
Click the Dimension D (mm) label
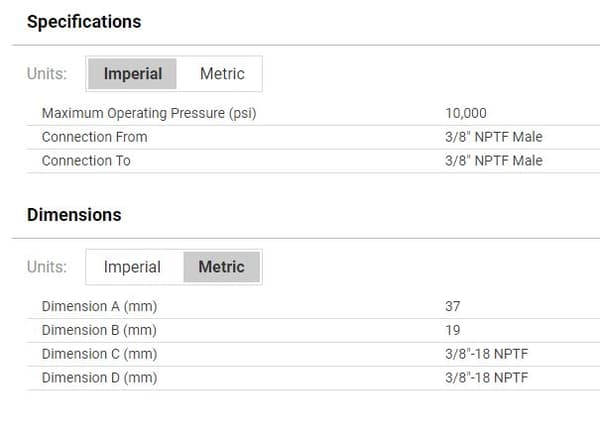click(x=99, y=378)
